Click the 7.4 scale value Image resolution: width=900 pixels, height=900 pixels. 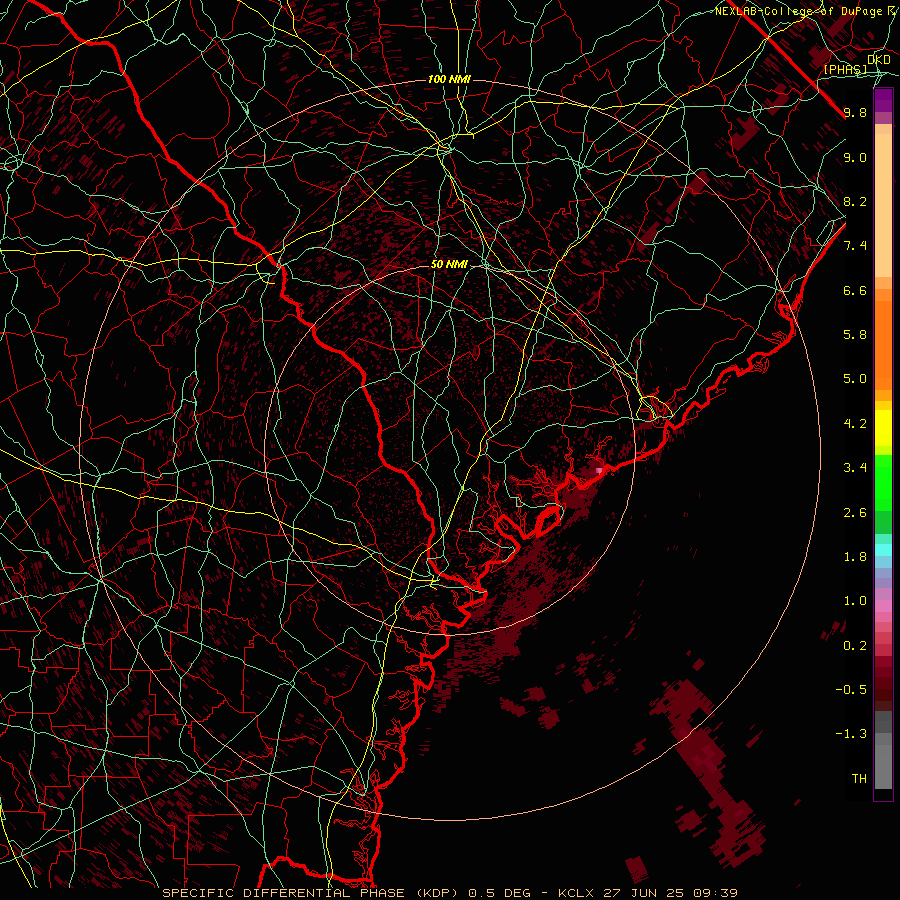[x=855, y=246]
